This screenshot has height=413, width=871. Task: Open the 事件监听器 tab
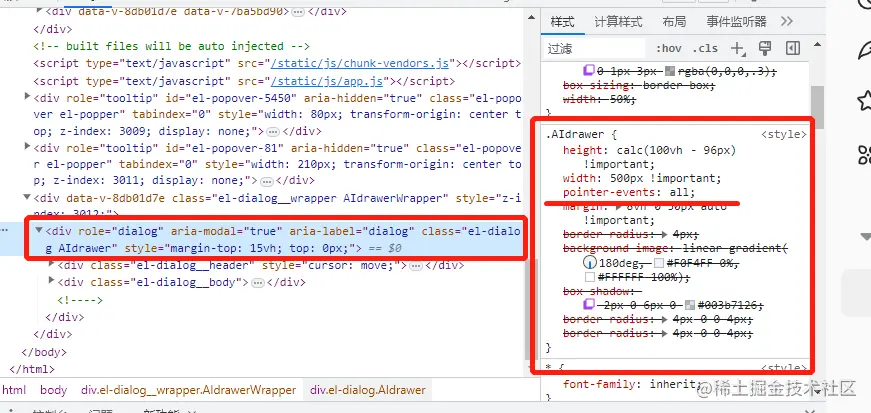(736, 22)
